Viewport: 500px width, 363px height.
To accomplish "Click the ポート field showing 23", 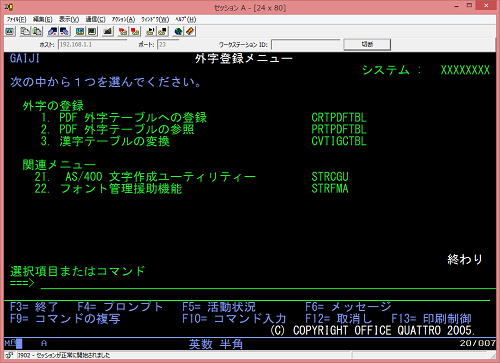I will pos(168,44).
